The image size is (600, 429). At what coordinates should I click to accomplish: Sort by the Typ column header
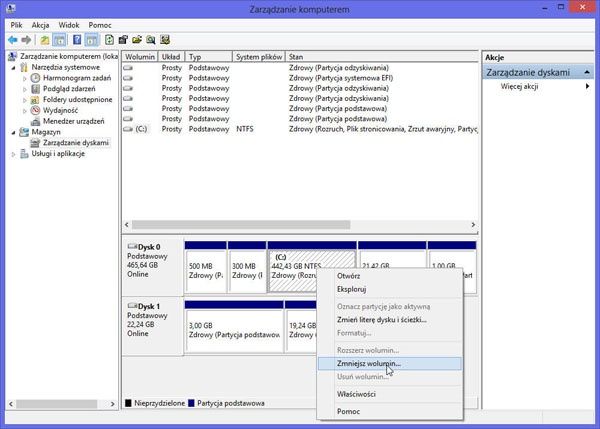pos(209,57)
